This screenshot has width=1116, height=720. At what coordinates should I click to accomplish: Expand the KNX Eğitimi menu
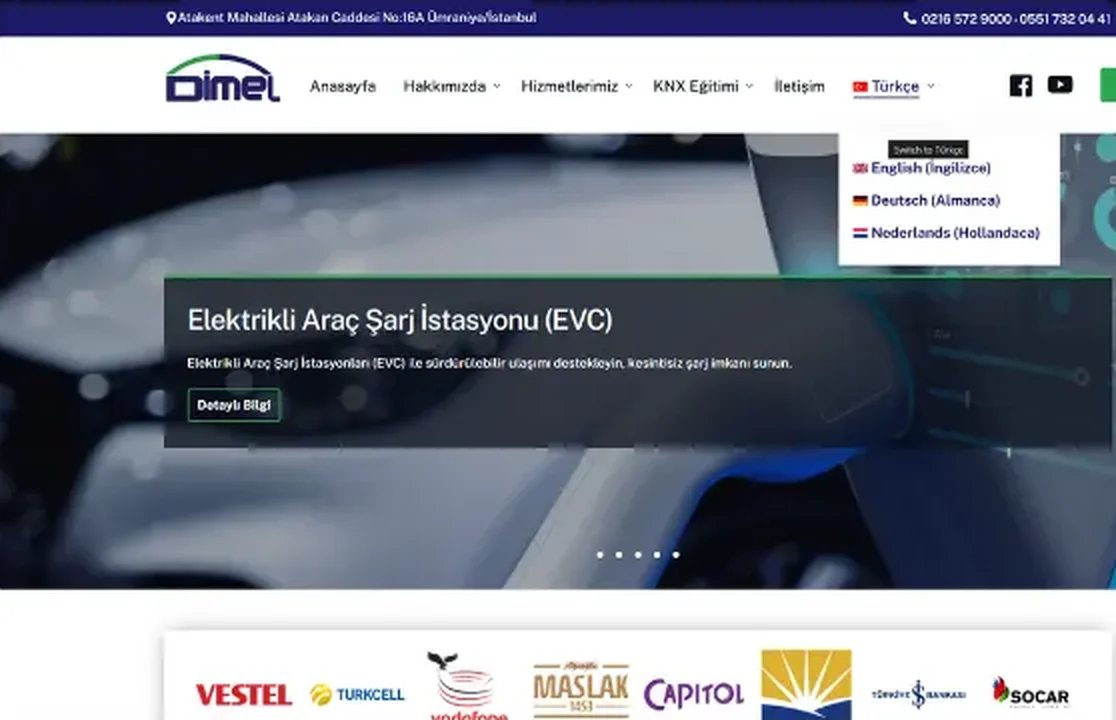click(702, 86)
